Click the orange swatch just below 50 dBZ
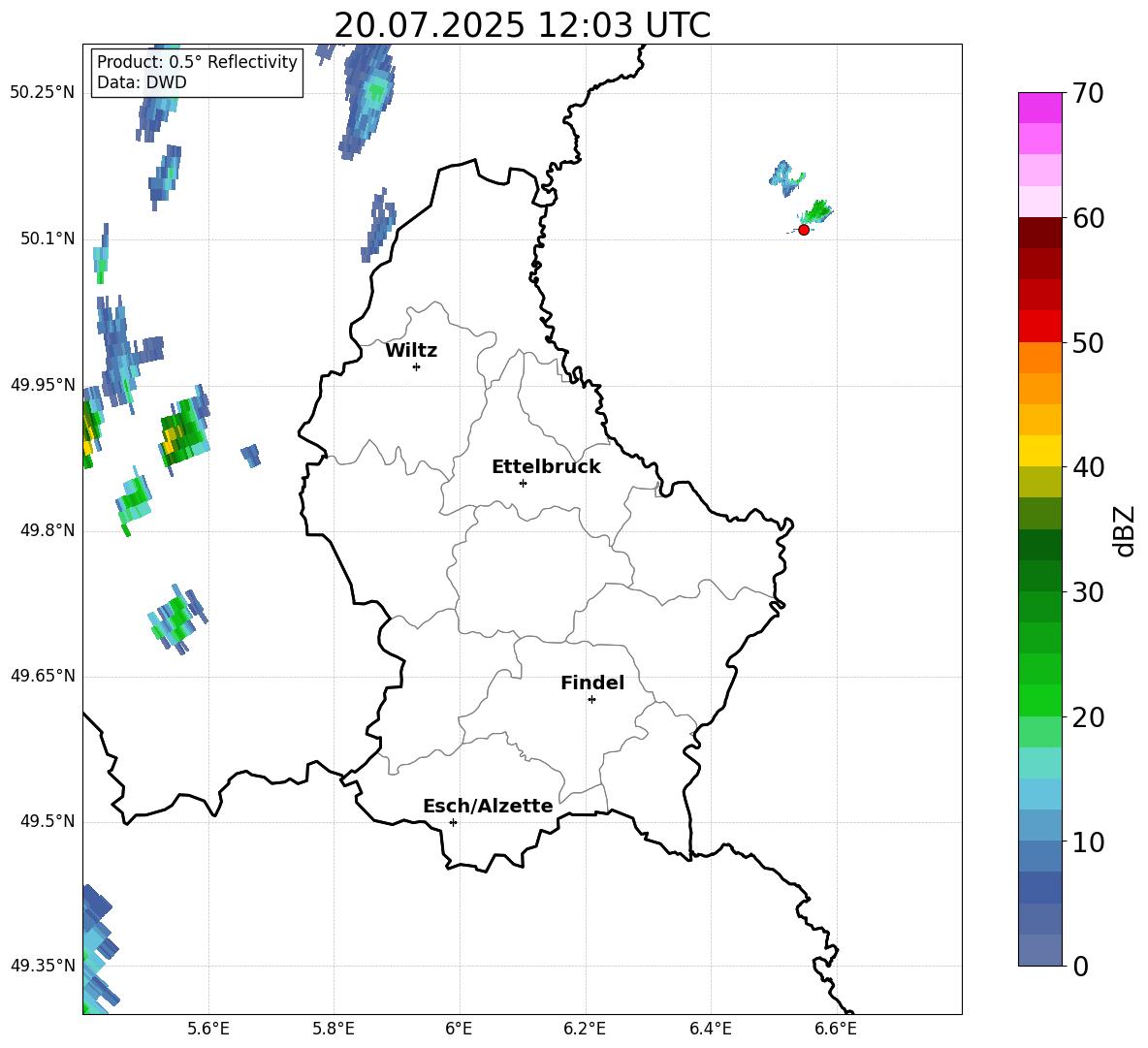 pos(1040,358)
